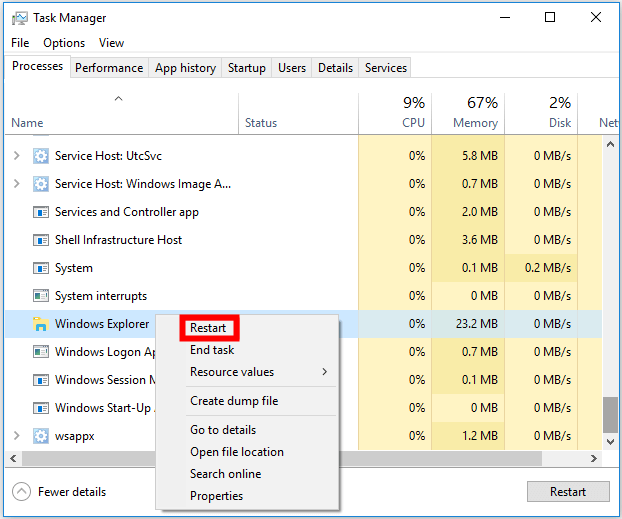Select the Processes tab
Image resolution: width=622 pixels, height=519 pixels.
37,66
